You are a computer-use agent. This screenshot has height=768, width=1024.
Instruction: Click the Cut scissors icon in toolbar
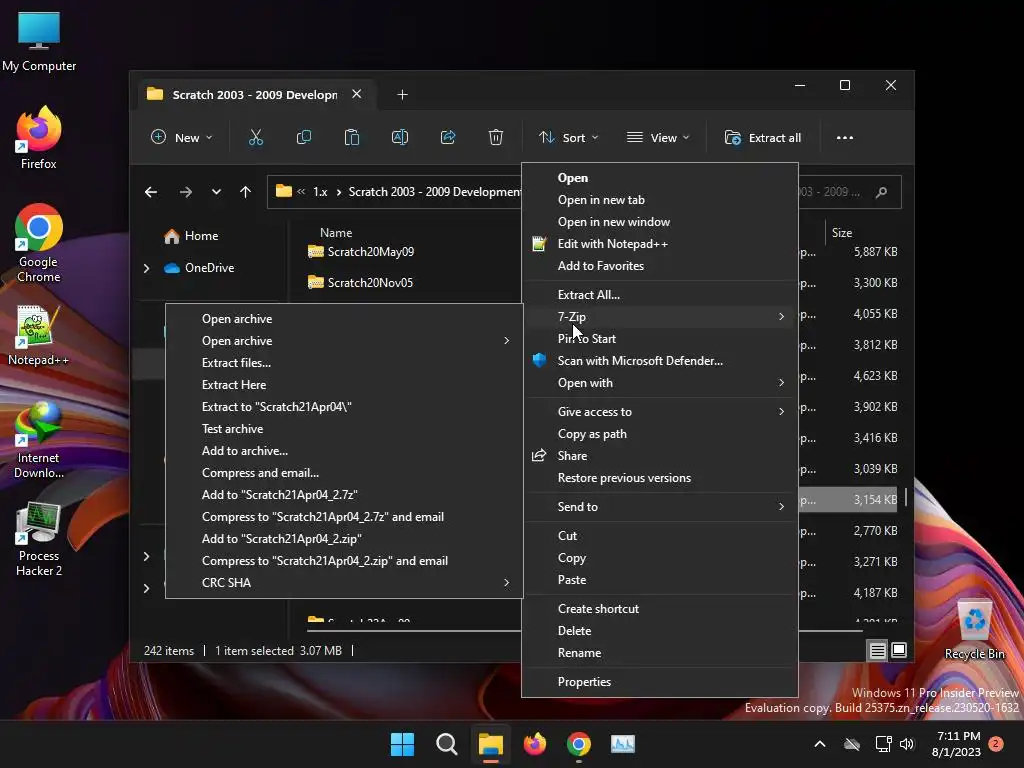coord(255,138)
